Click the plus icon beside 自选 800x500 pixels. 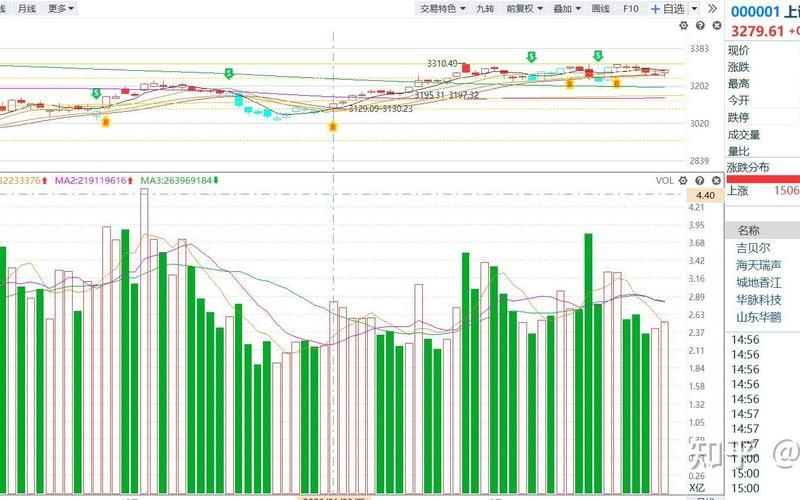click(x=655, y=9)
